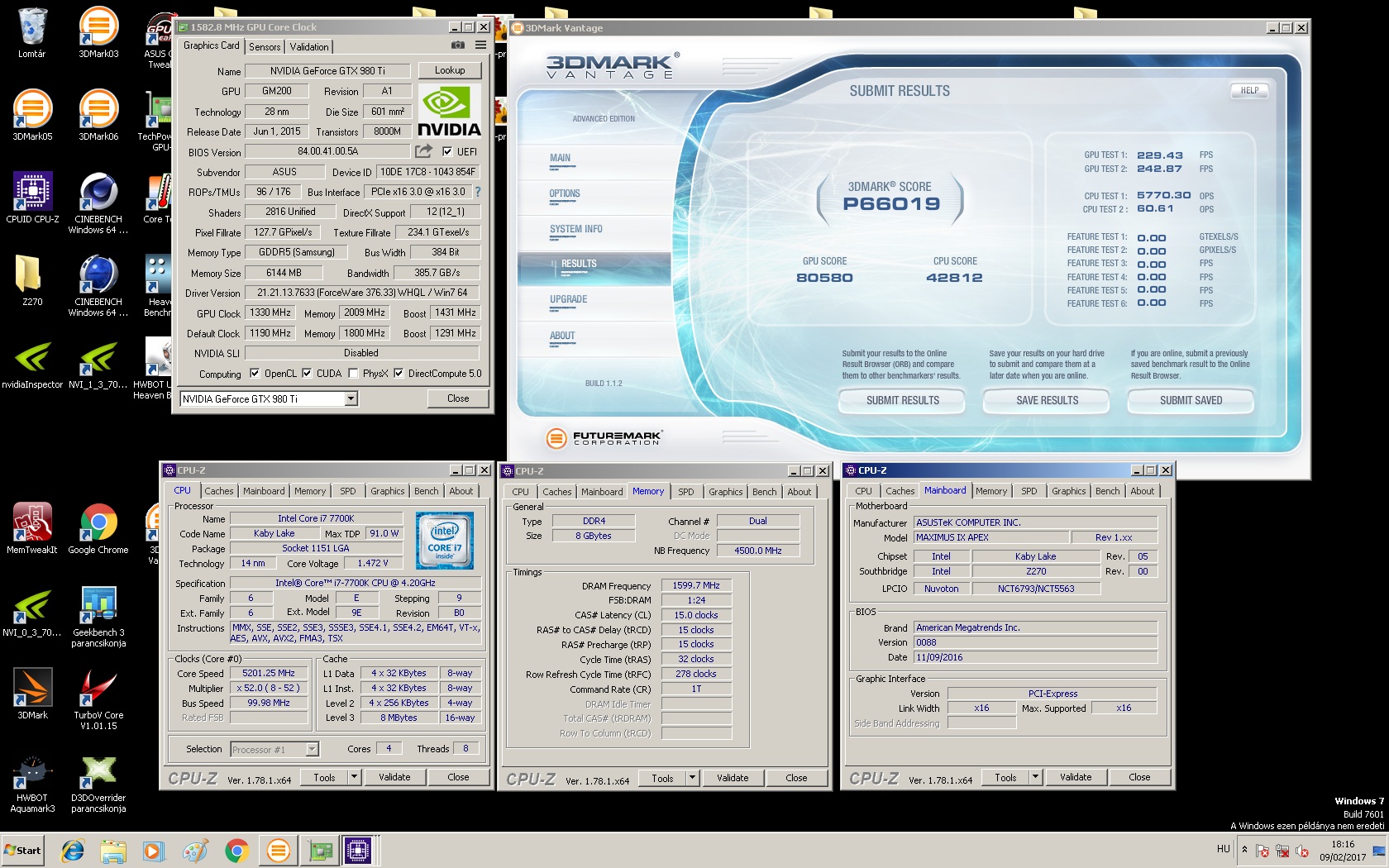The height and width of the screenshot is (868, 1389).
Task: Expand Tools arrow in CPU-Z Memory tab window
Action: click(x=693, y=778)
